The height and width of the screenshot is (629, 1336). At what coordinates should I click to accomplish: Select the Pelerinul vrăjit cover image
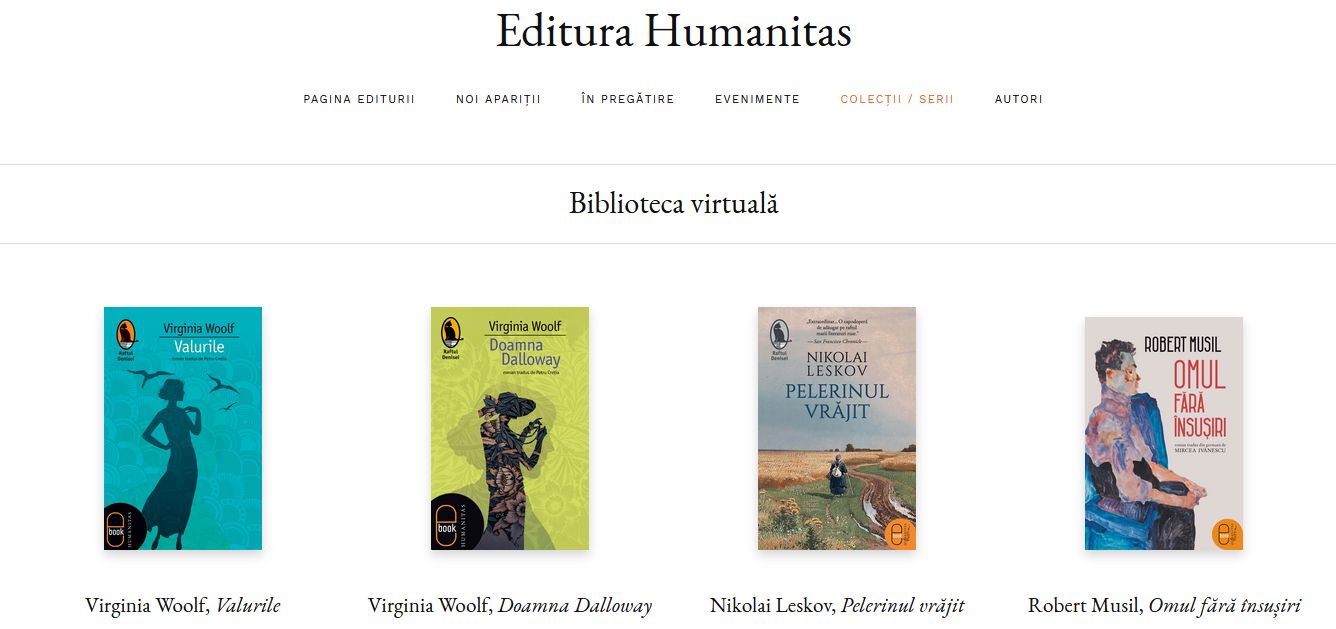tap(837, 428)
